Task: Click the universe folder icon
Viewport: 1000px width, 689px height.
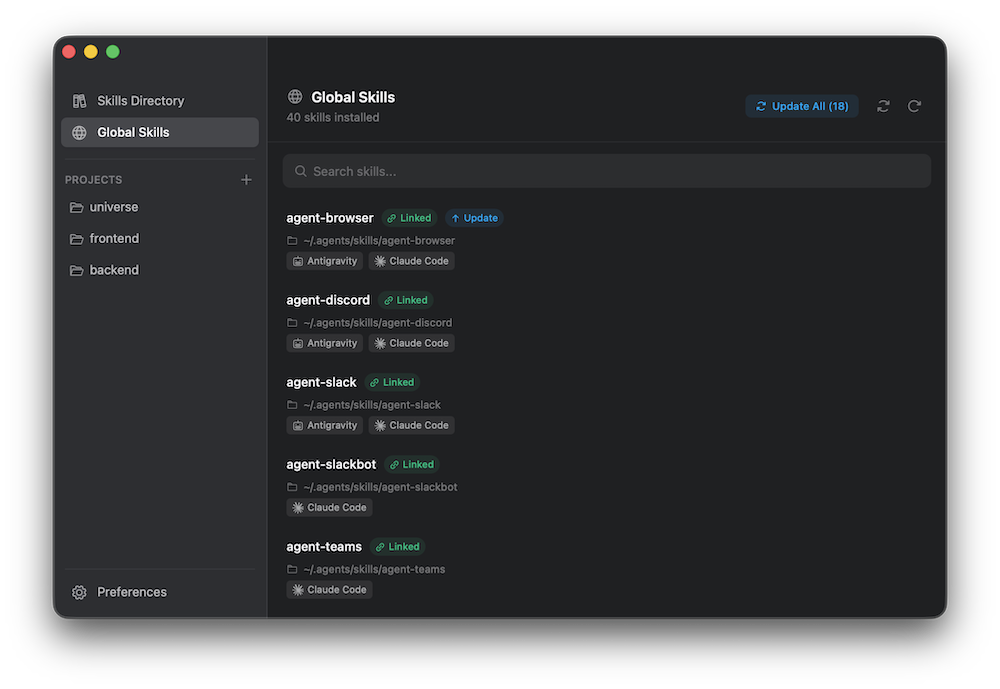Action: 77,207
